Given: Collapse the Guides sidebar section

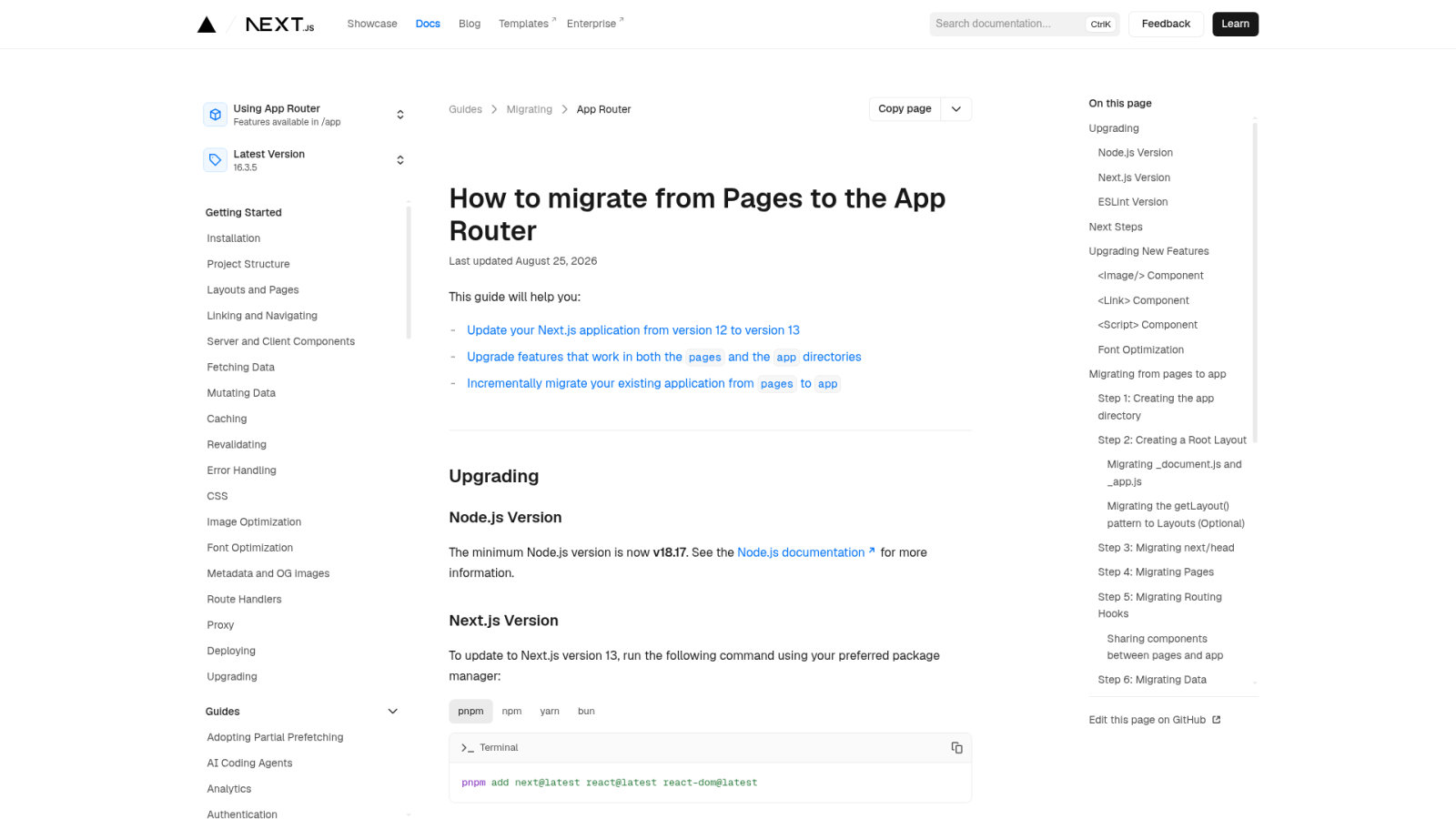Looking at the screenshot, I should 393,712.
